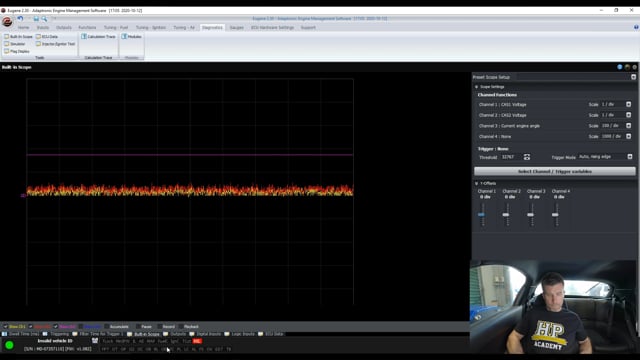Check the Playback option
Screen dimensions: 640x360
181,327
